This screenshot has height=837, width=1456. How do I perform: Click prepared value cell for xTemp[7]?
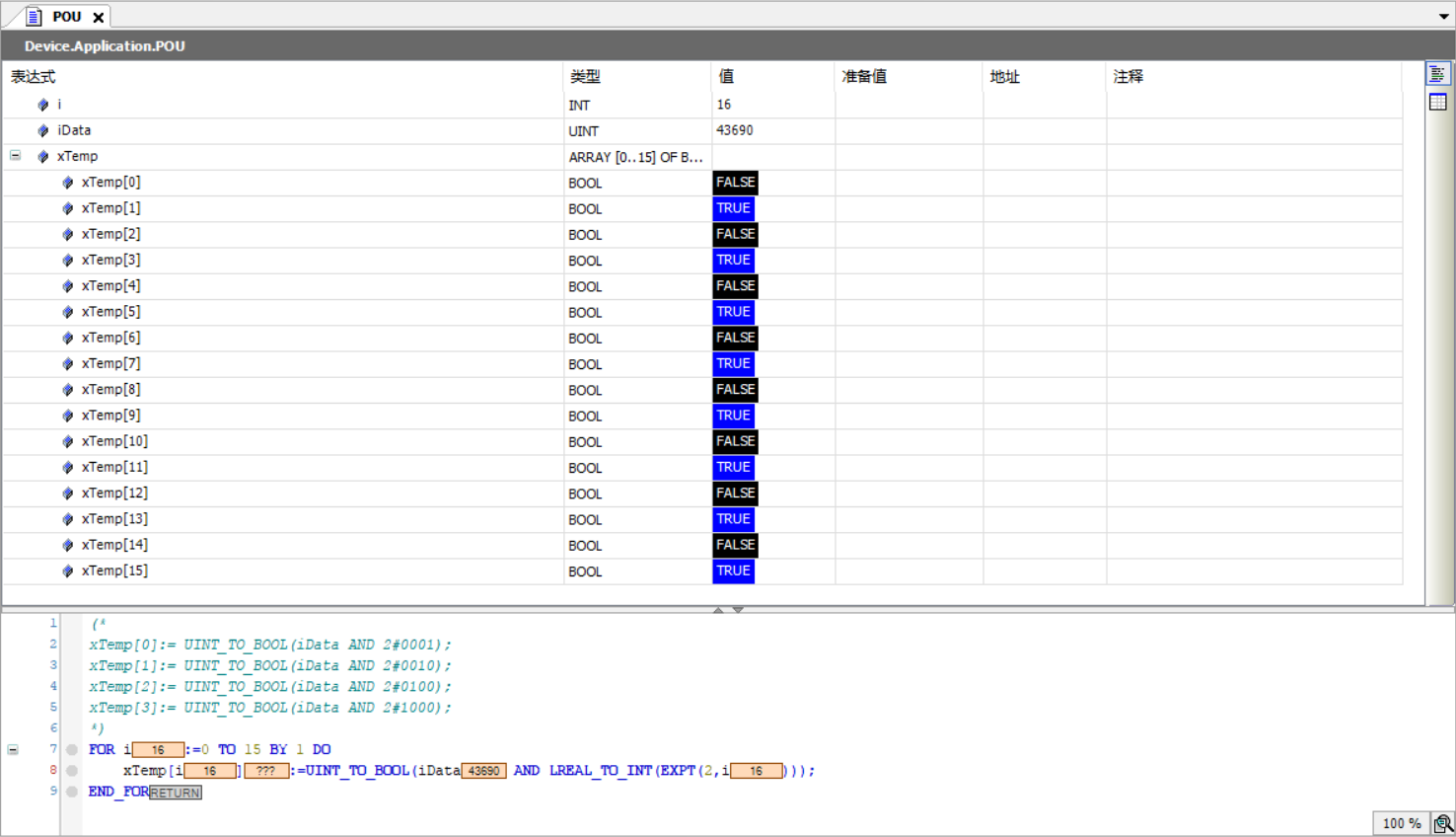point(910,363)
